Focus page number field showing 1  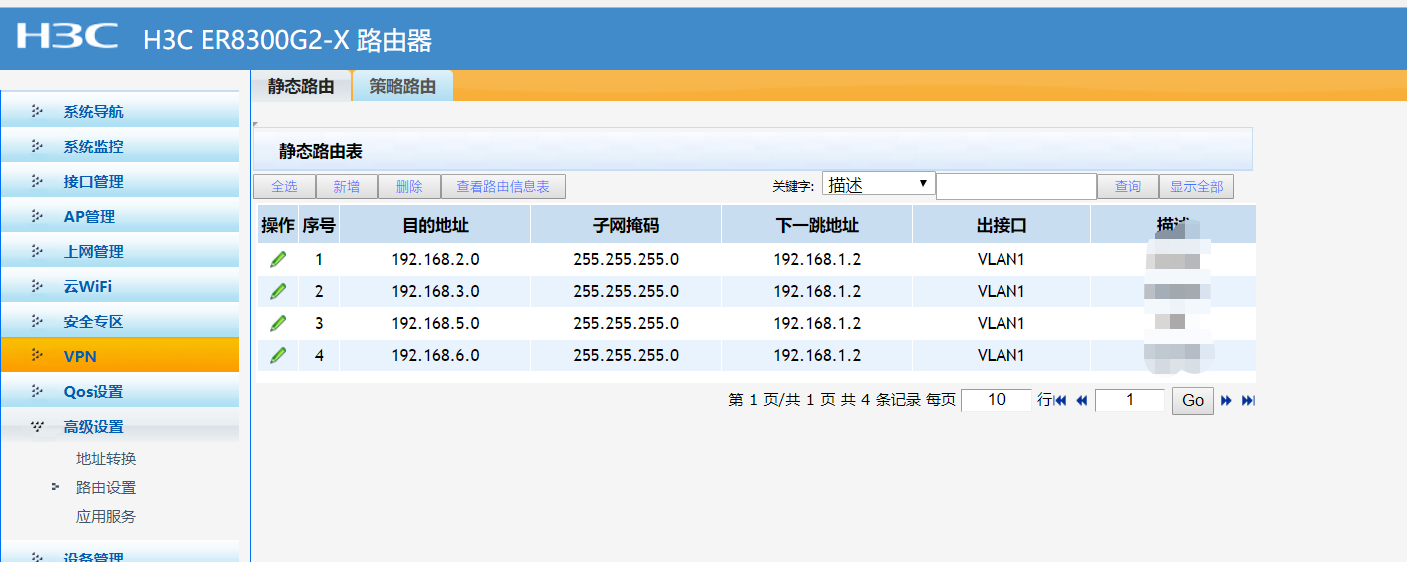1130,400
